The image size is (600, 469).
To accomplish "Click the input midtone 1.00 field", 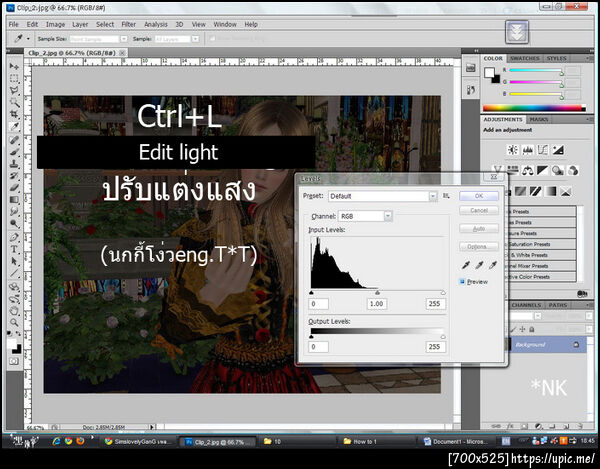I will pos(377,304).
